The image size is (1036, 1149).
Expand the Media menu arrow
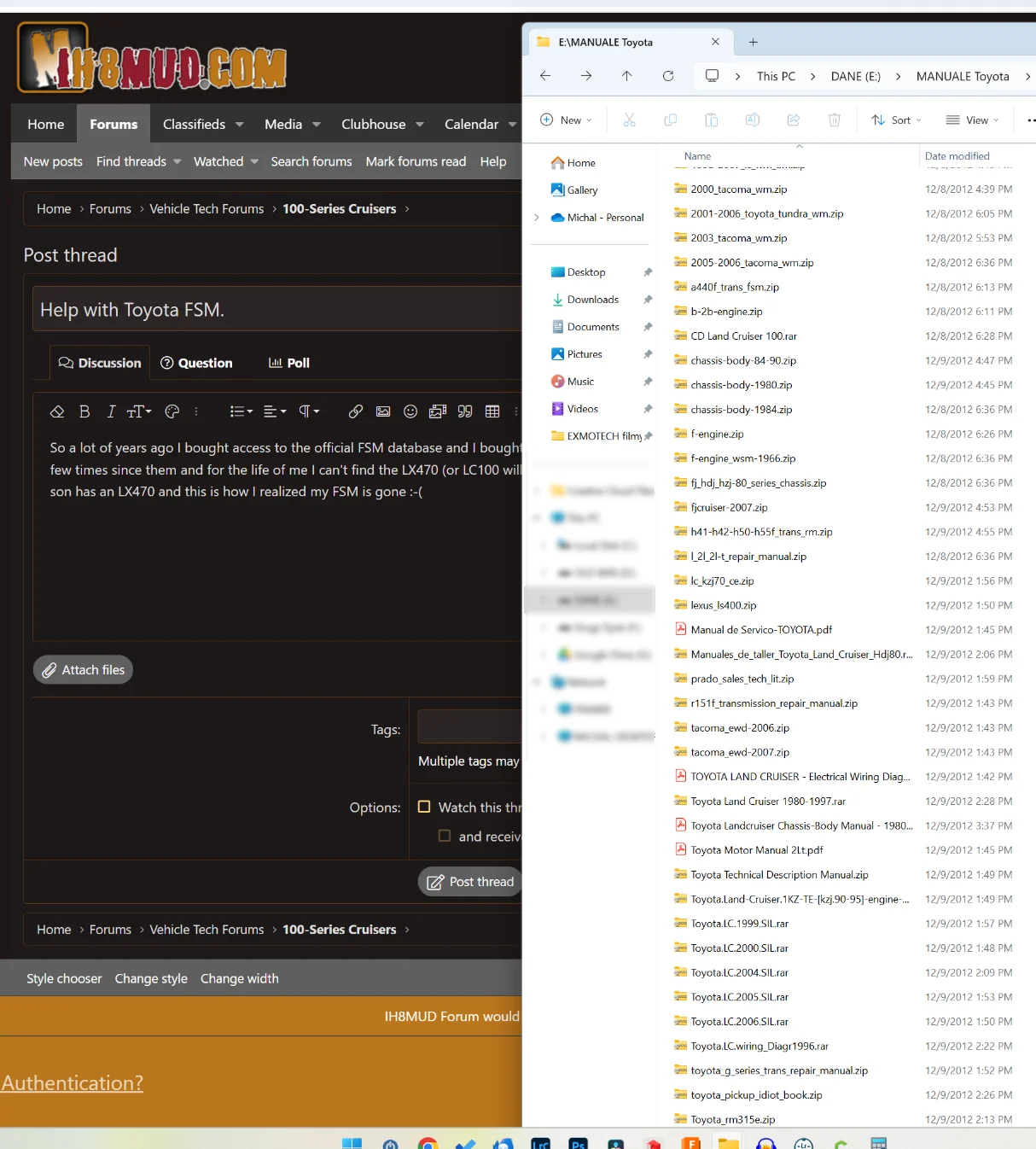click(317, 125)
